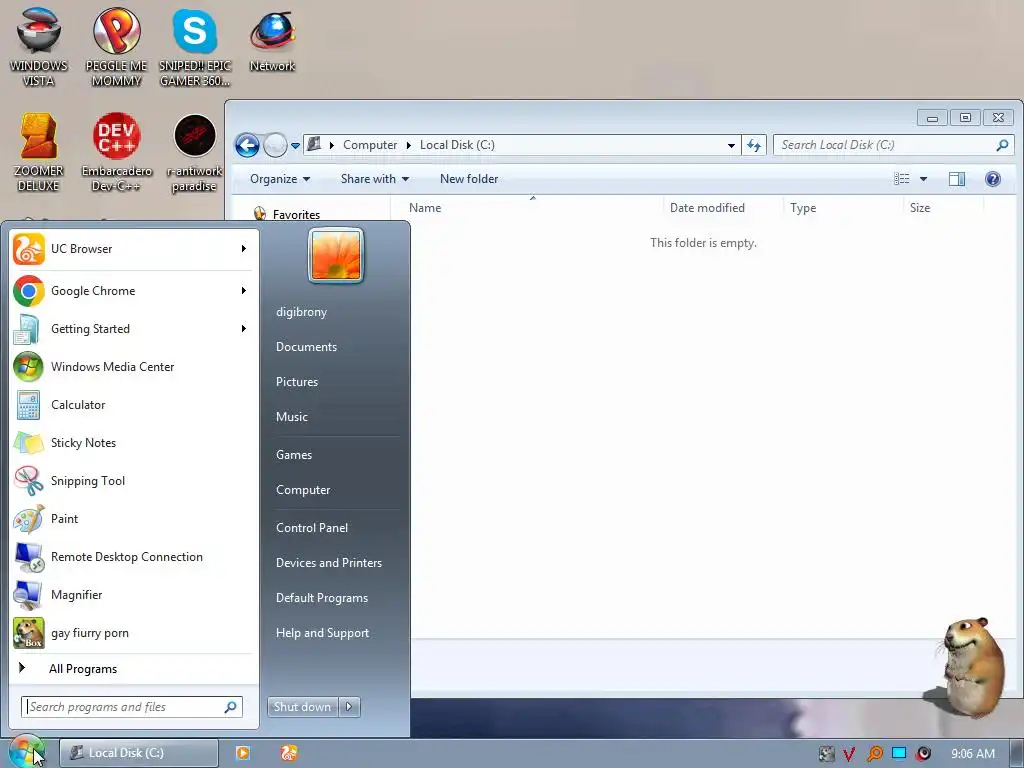Open Devices and Printers link
Viewport: 1024px width, 768px height.
pyautogui.click(x=329, y=563)
